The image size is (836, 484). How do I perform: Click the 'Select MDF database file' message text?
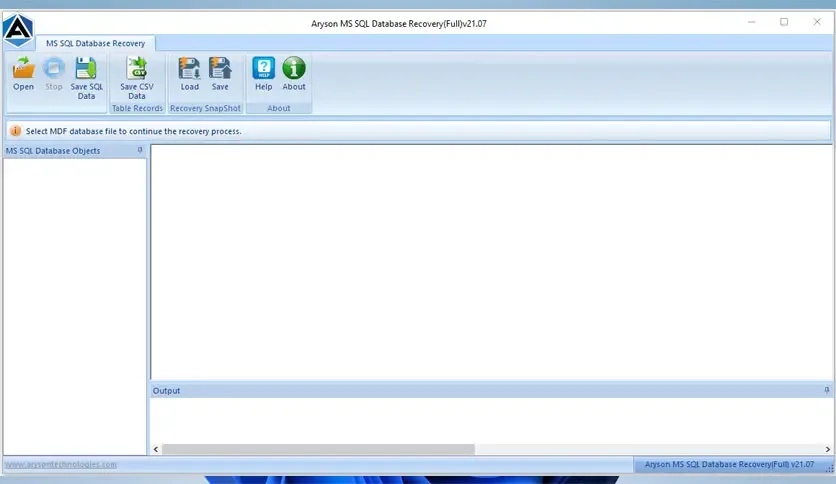click(133, 131)
